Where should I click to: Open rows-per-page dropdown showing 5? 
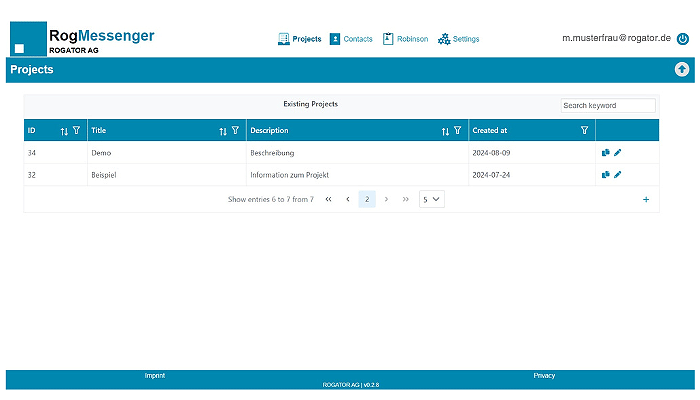[431, 199]
